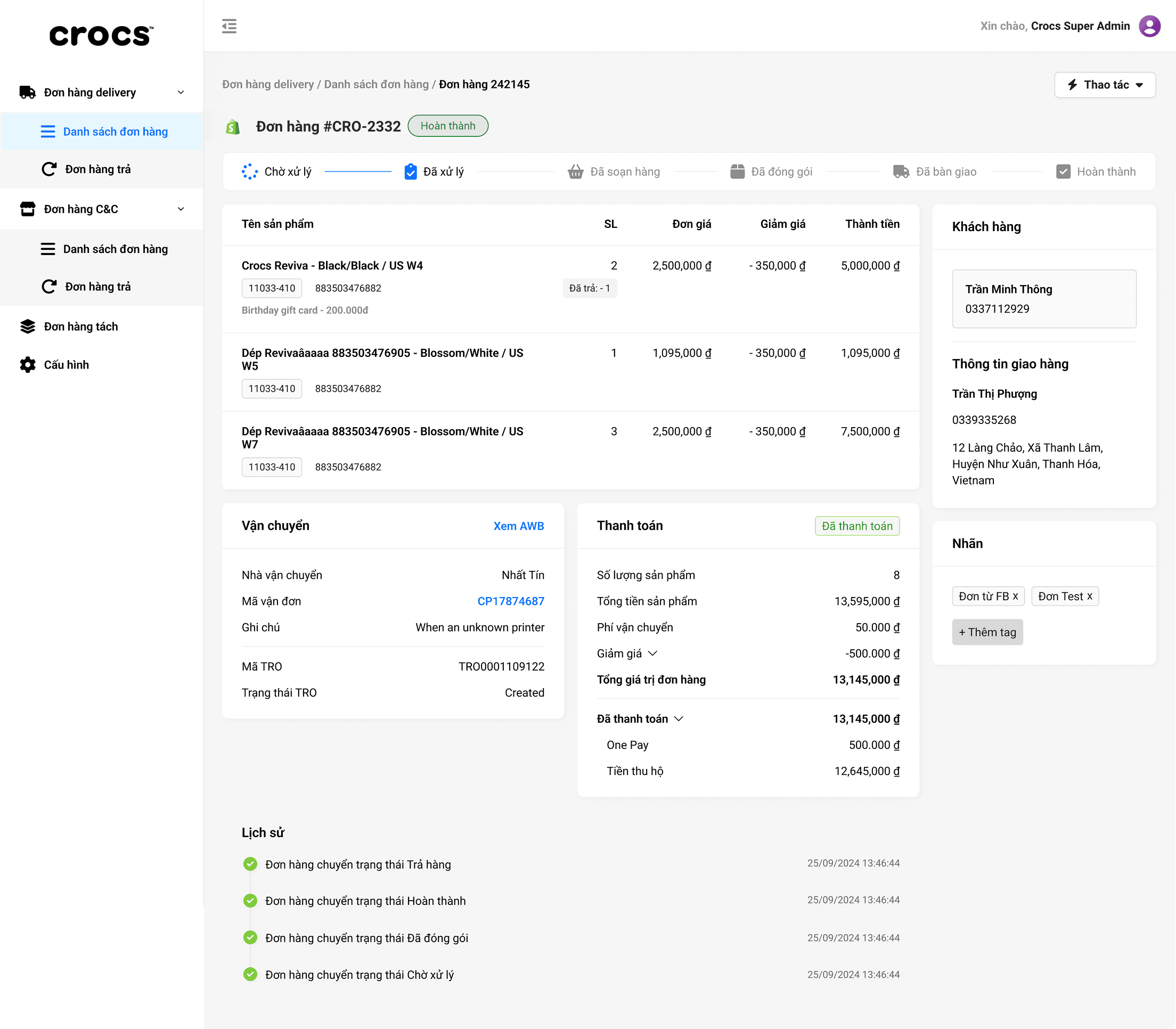Screen dimensions: 1176x1029
Task: Click the total order value 13,145,000 ₫
Action: (x=866, y=680)
